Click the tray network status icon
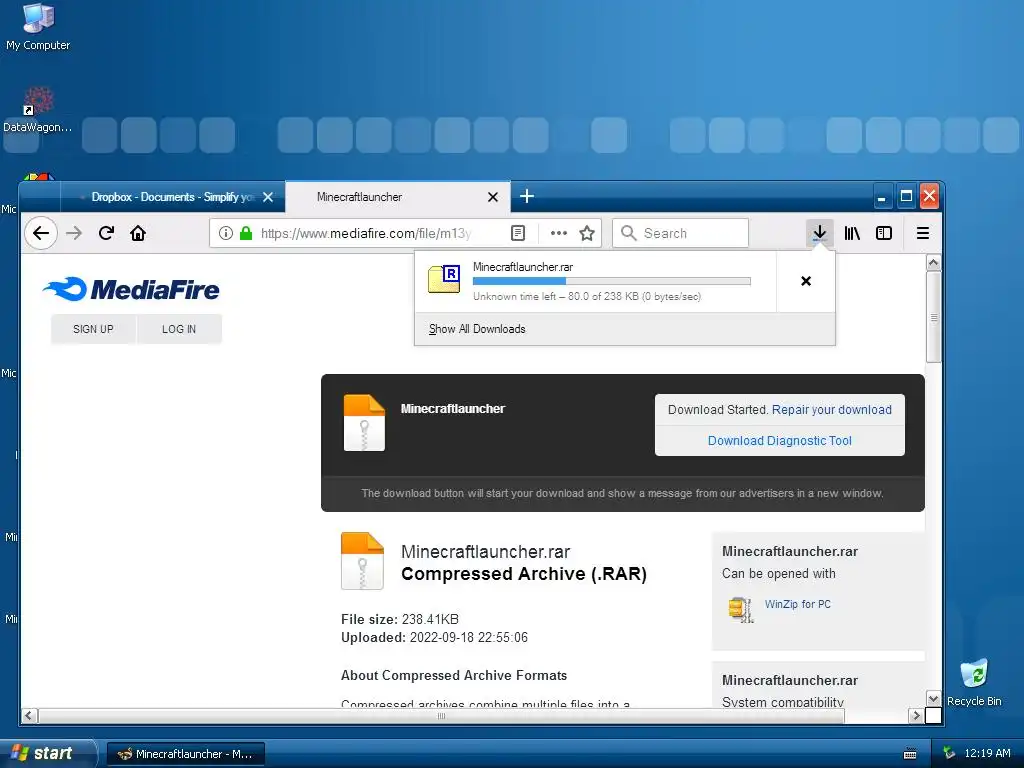This screenshot has width=1024, height=768. (949, 753)
